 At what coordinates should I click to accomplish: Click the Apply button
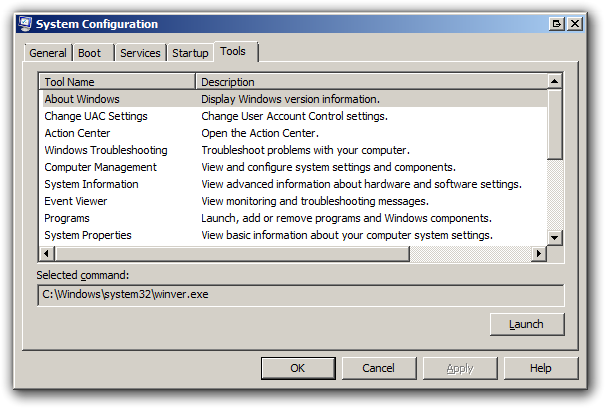tap(460, 368)
